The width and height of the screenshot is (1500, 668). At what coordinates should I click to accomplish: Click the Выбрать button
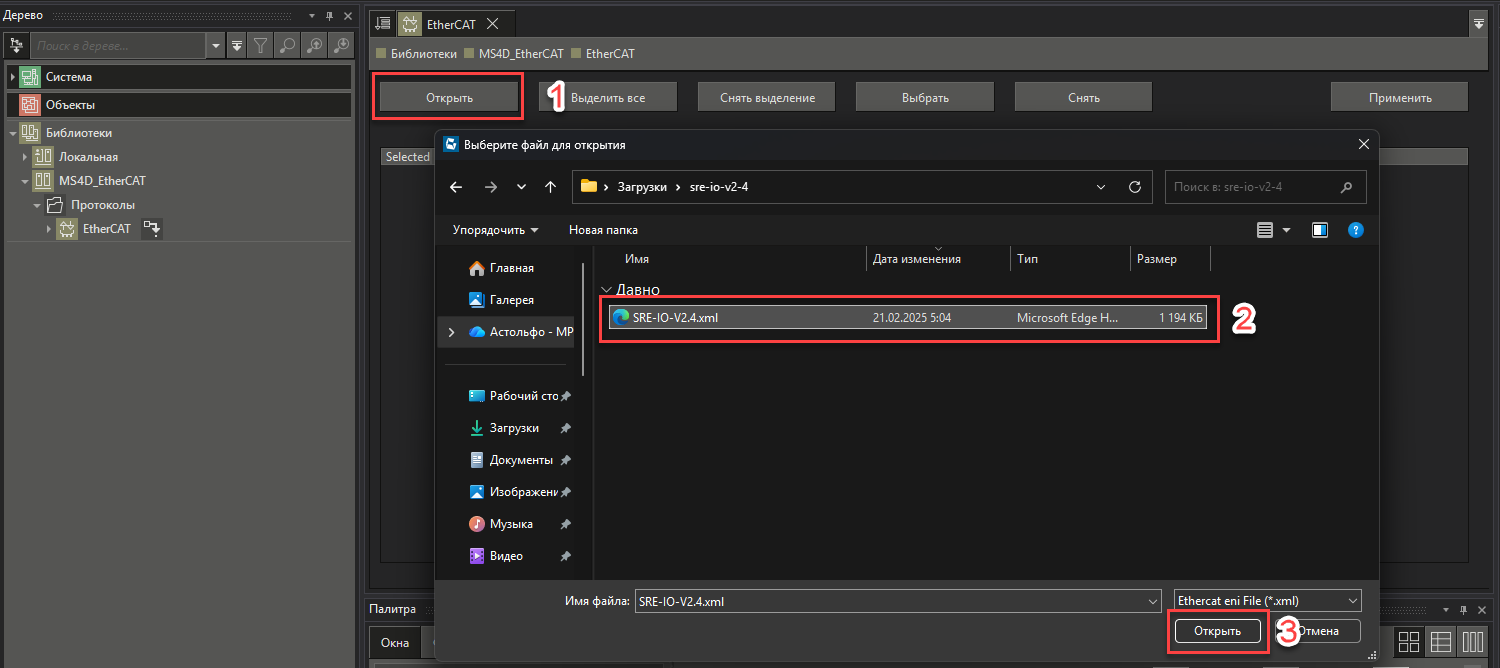tap(925, 97)
